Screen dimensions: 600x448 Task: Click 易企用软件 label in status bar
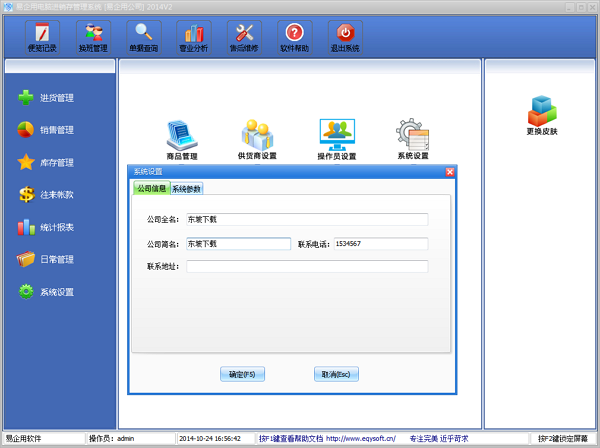click(x=23, y=438)
